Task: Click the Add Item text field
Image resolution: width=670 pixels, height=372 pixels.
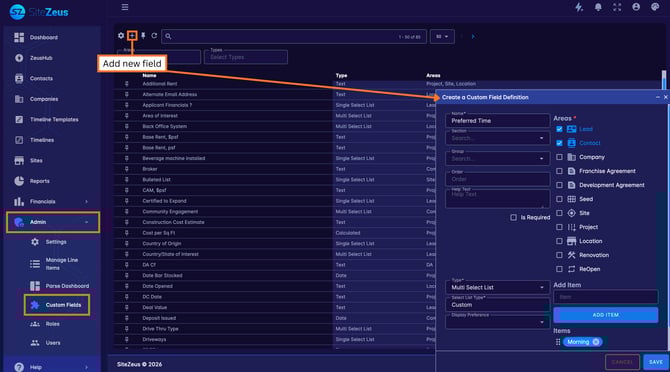Action: click(x=605, y=296)
